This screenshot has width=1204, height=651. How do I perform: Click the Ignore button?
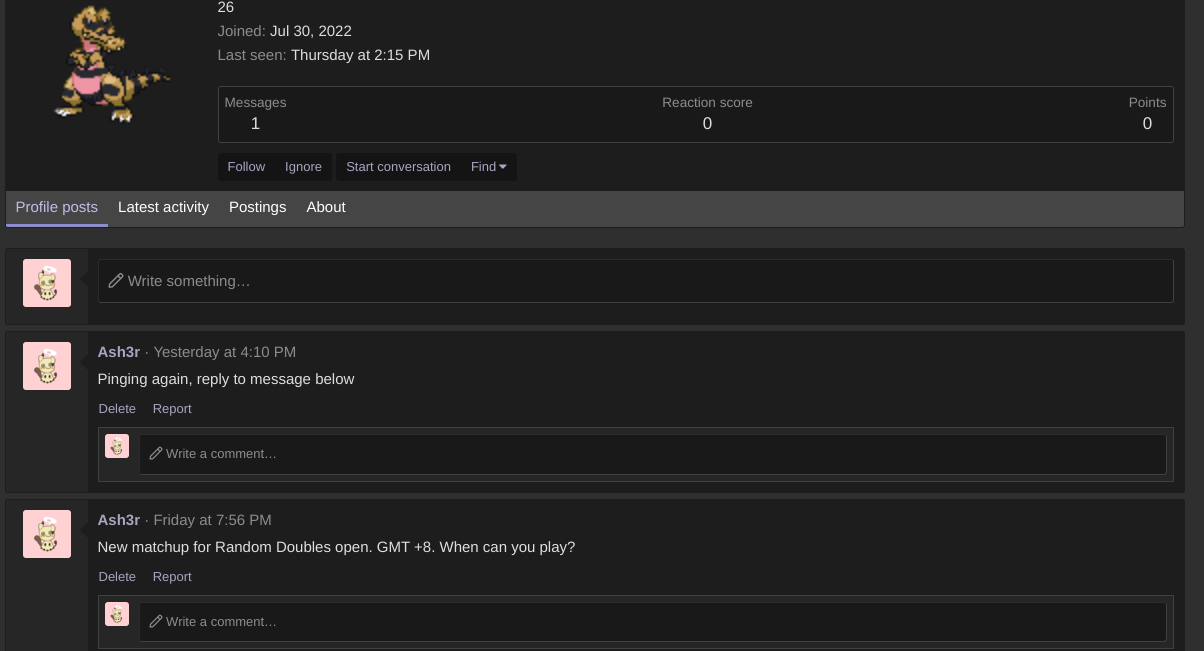[x=303, y=167]
